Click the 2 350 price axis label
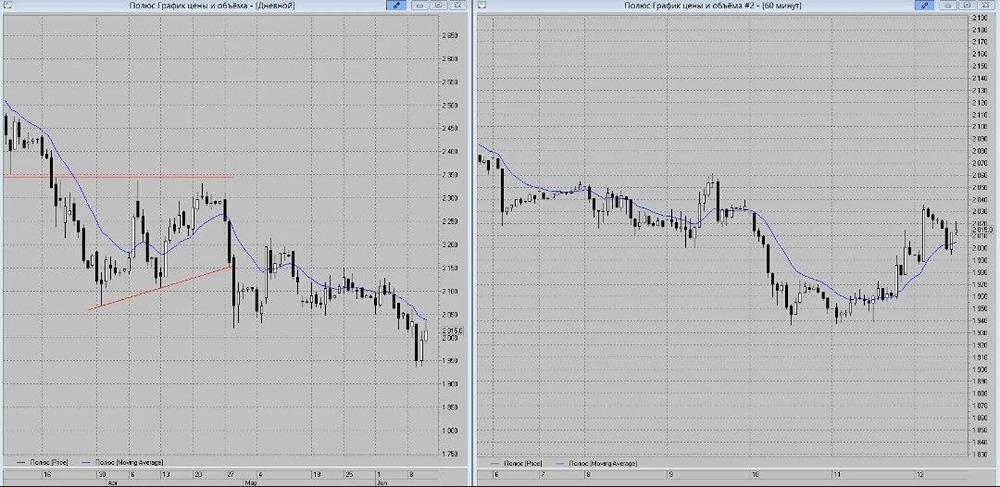Screen dimensions: 1000x487 click(x=450, y=175)
